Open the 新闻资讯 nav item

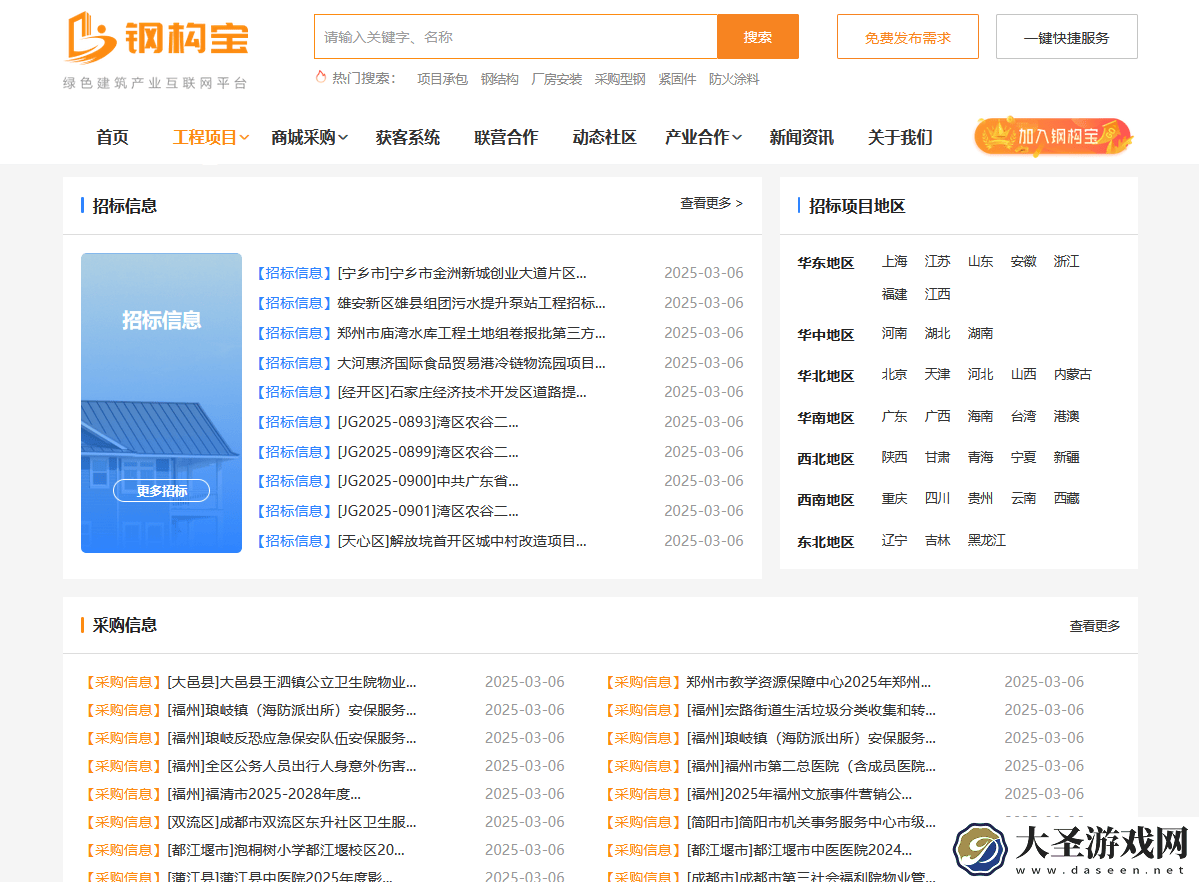(801, 138)
